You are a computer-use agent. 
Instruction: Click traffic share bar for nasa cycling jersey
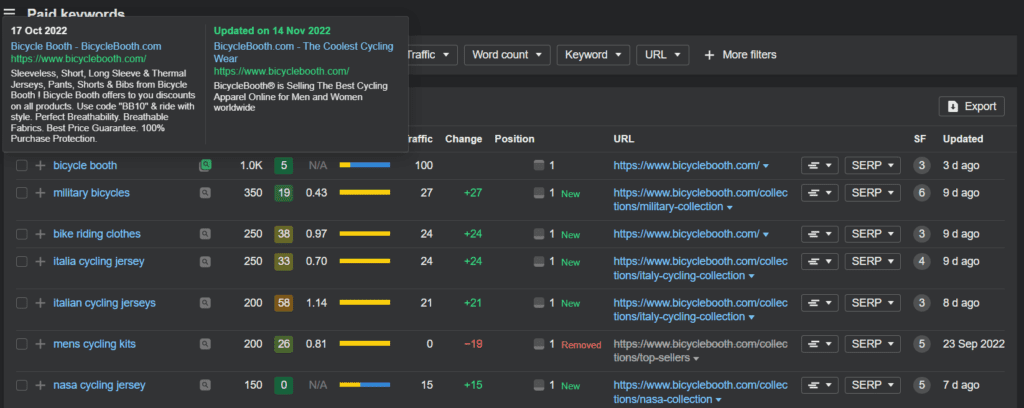(x=364, y=384)
